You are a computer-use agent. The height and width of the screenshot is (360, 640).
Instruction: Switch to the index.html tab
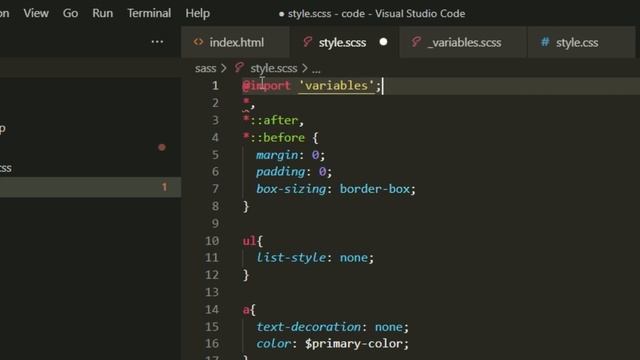point(235,42)
